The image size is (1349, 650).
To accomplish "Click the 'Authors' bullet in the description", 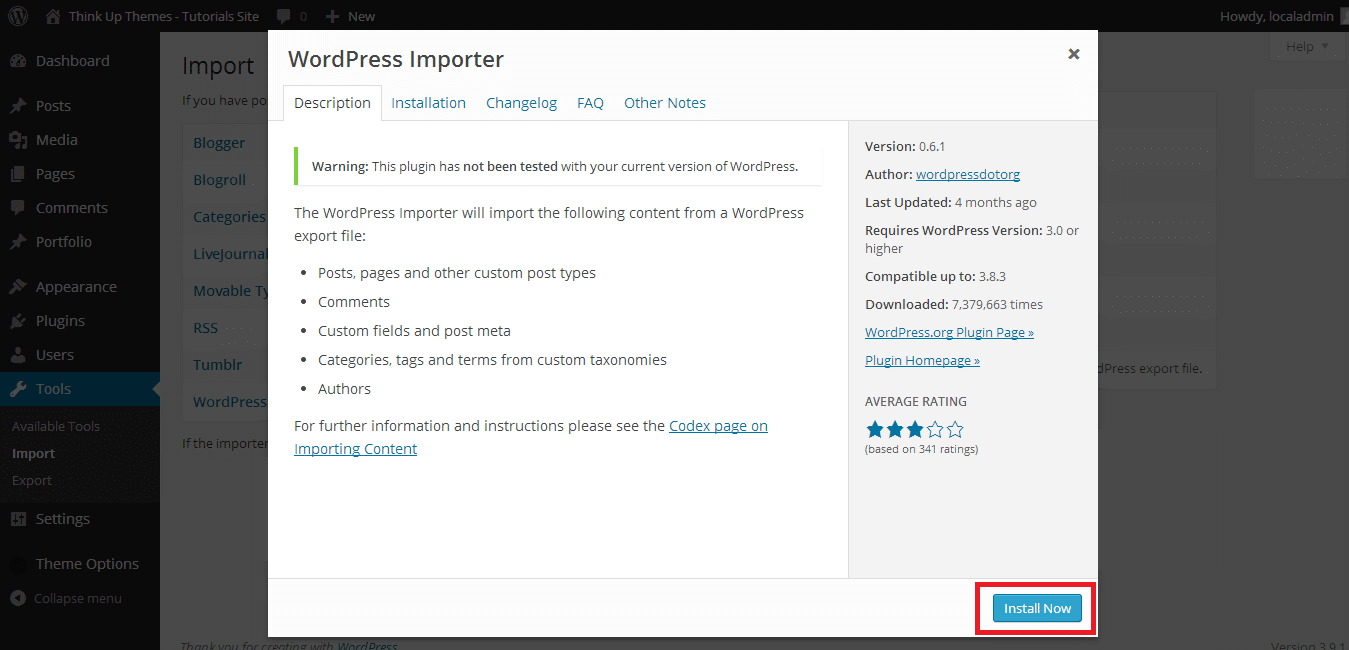I will tap(344, 389).
